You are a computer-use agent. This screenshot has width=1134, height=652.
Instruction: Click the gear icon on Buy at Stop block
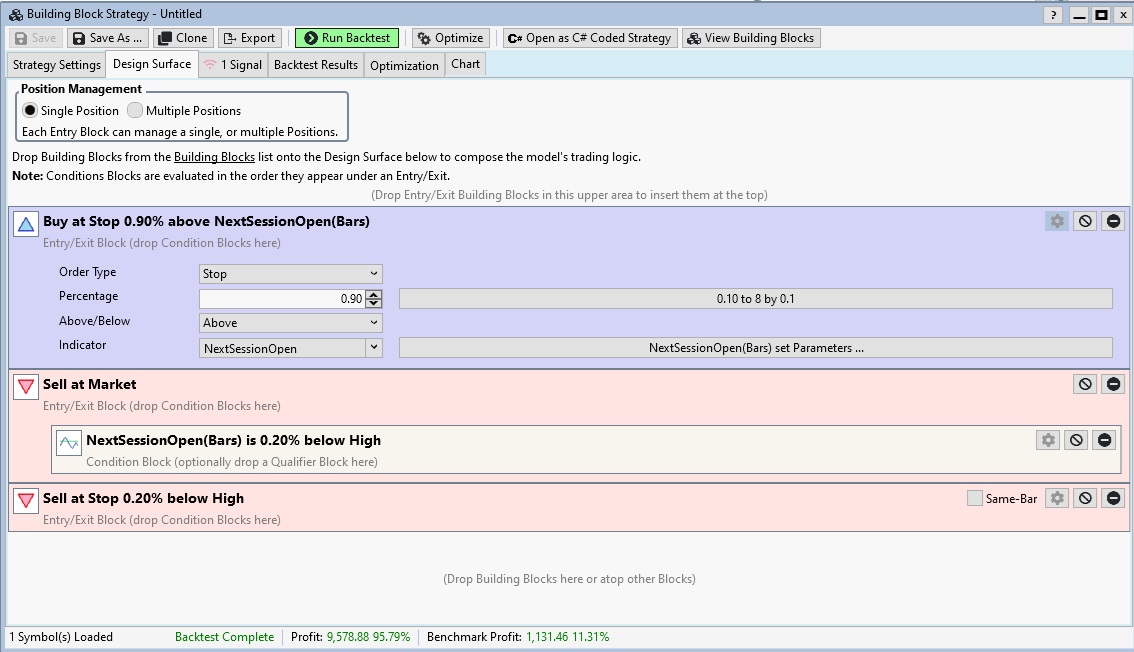coord(1057,221)
